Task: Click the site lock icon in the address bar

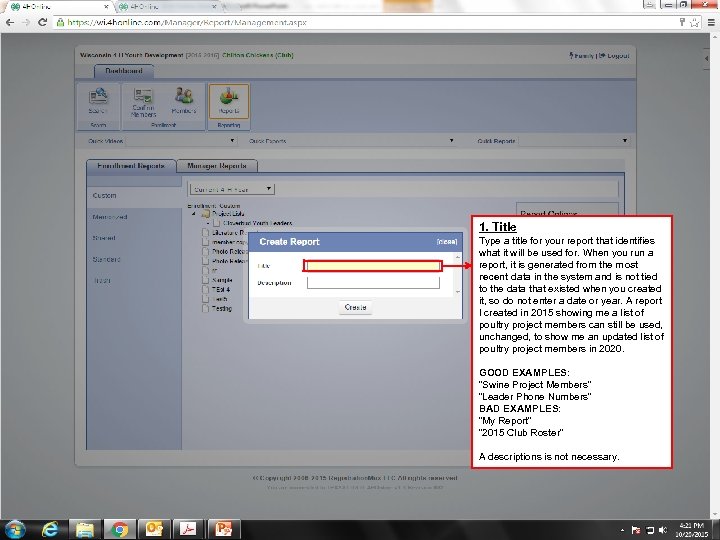Action: (60, 22)
